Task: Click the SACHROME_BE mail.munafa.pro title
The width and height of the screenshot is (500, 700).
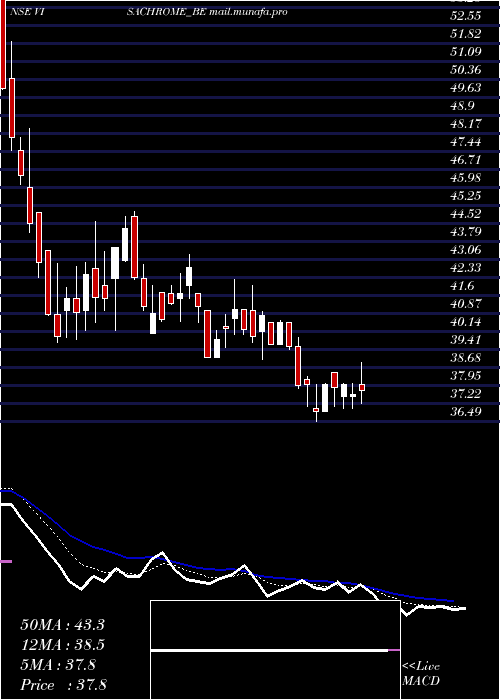Action: pyautogui.click(x=207, y=12)
